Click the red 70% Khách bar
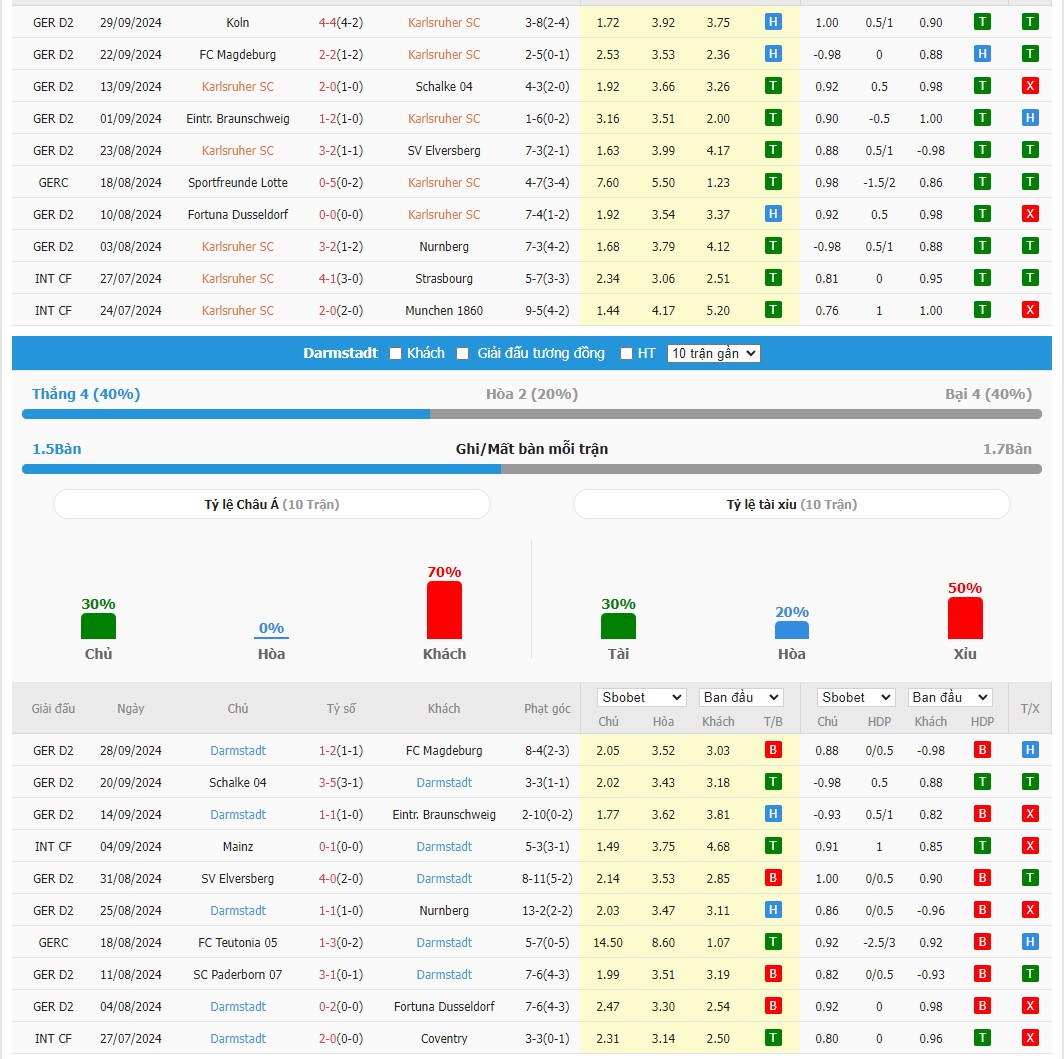 click(x=444, y=610)
